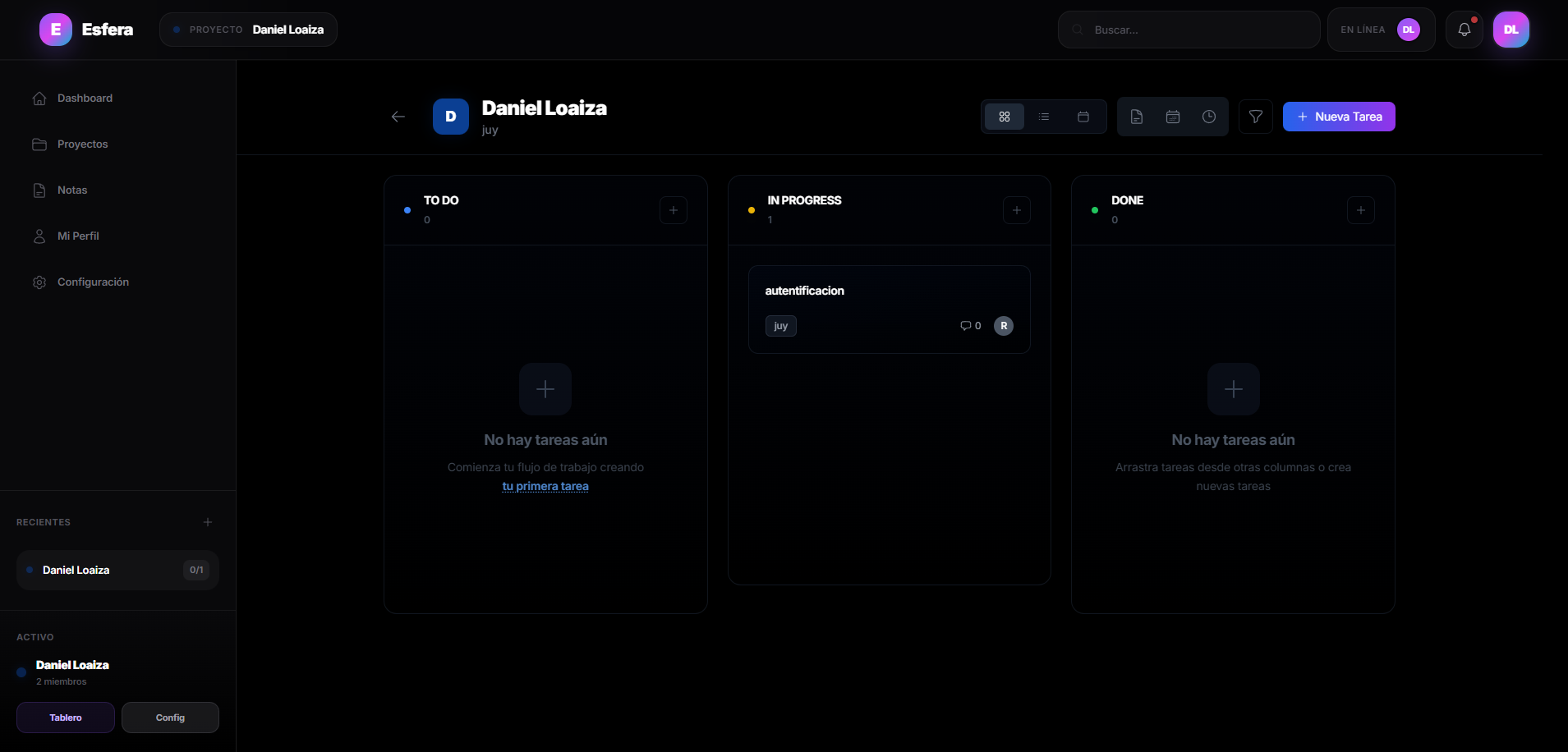The width and height of the screenshot is (1568, 752).
Task: Switch to calendar view in the toolbar
Action: (x=1083, y=117)
